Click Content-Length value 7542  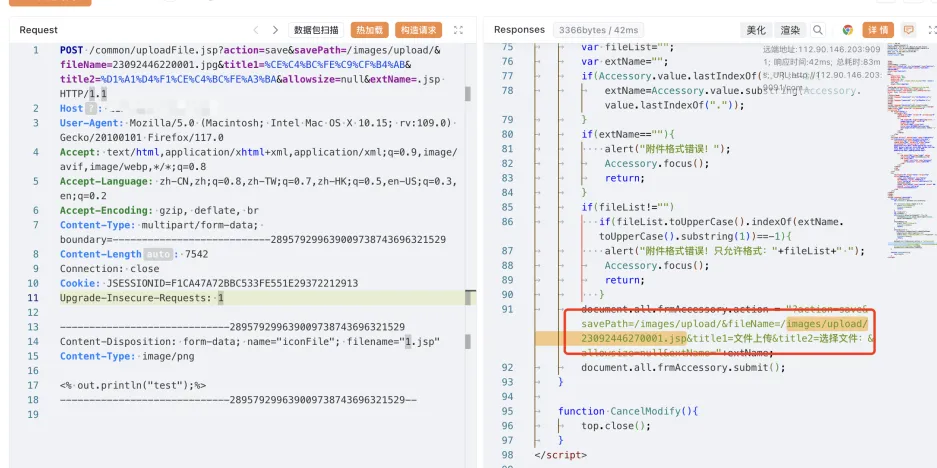197,254
